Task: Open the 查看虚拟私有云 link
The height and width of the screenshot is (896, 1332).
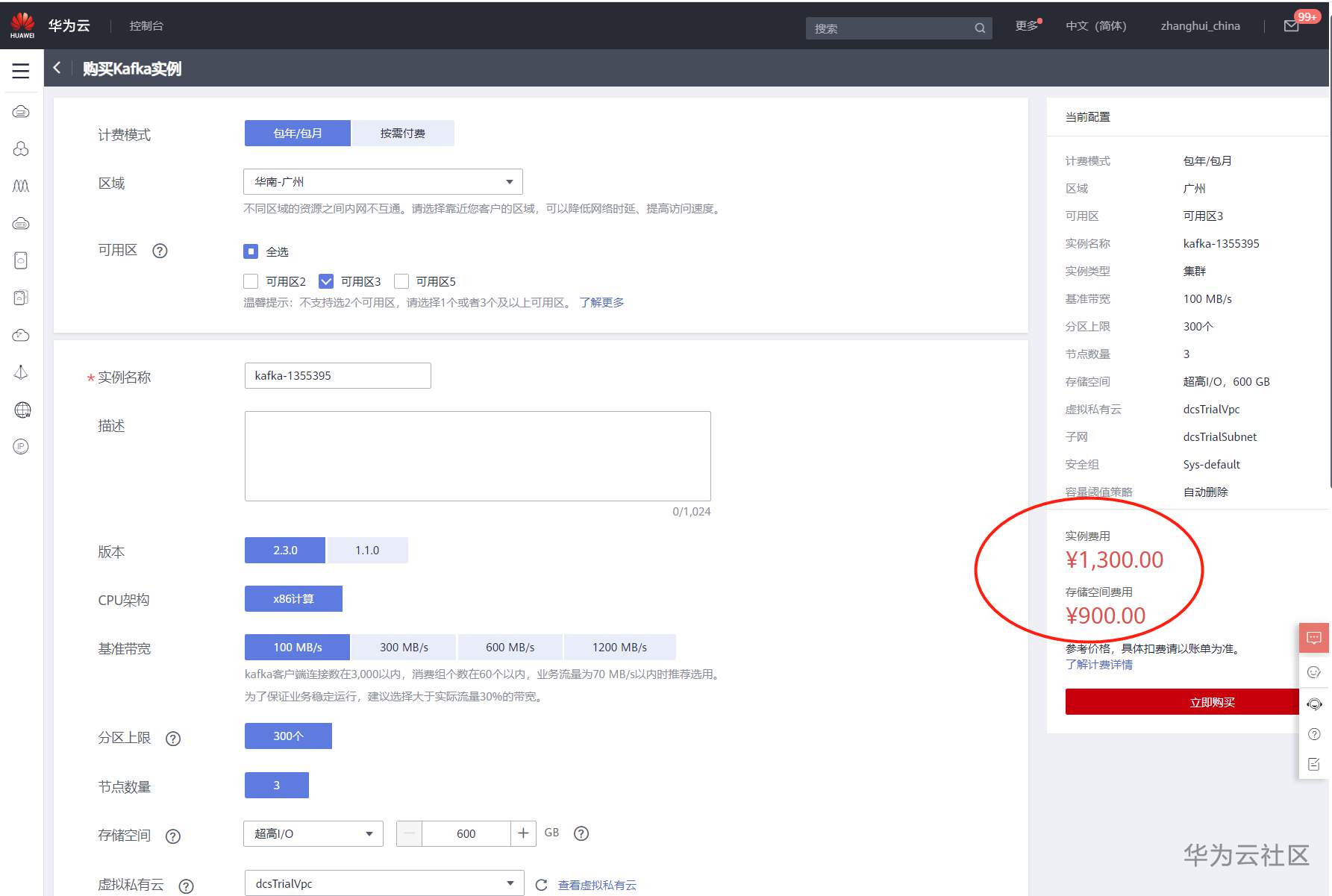Action: (x=597, y=885)
